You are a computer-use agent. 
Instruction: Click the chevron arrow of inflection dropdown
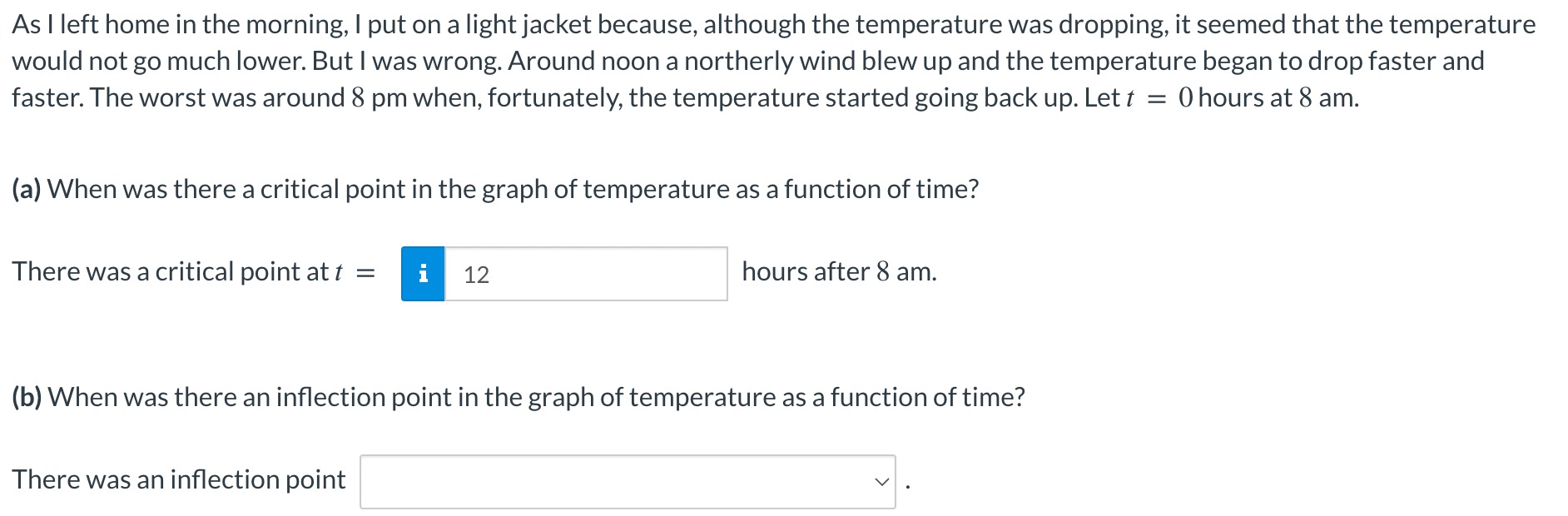pyautogui.click(x=881, y=482)
